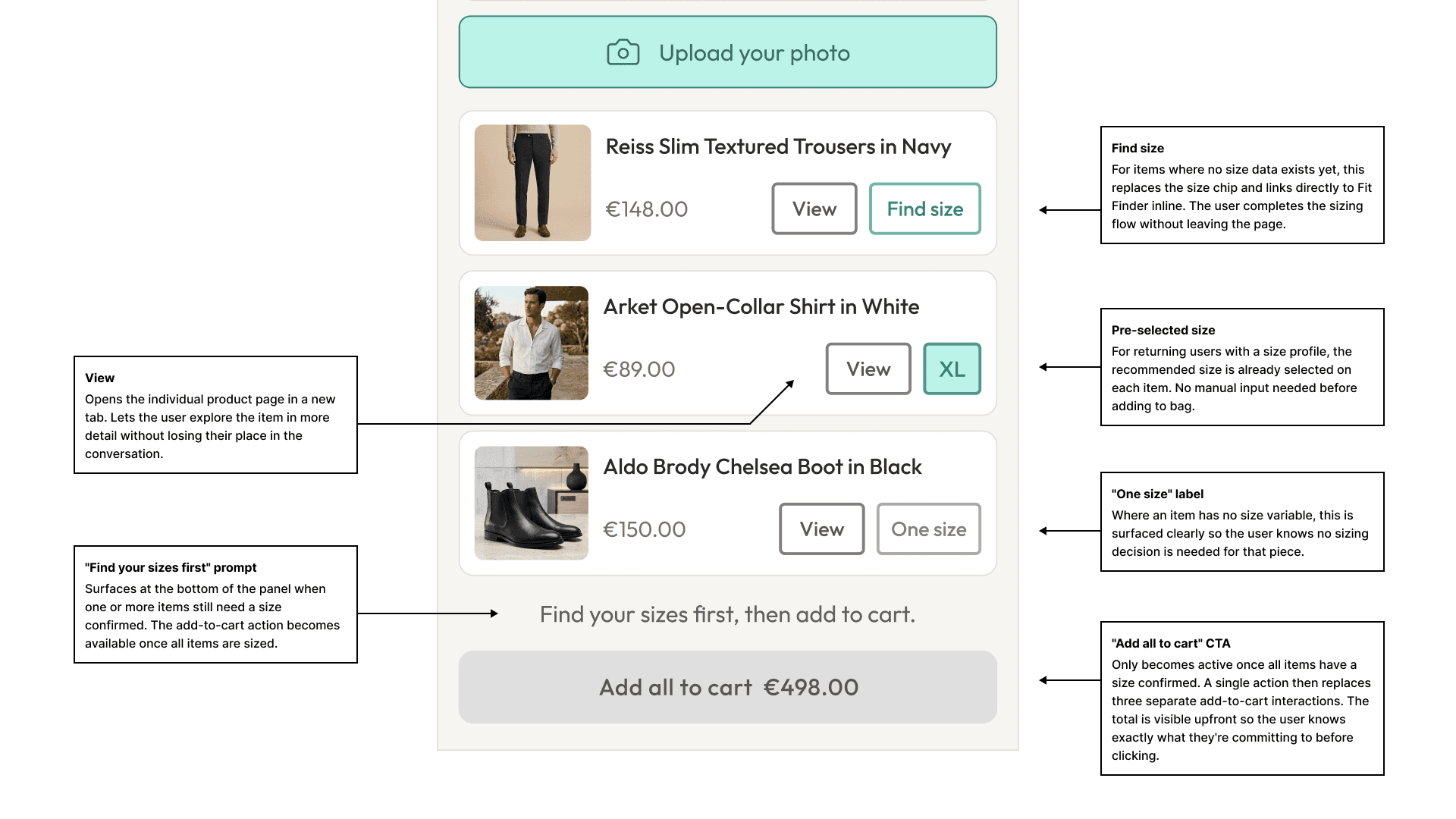Image resolution: width=1456 pixels, height=819 pixels.
Task: View the Aldo Brody Chelsea Boot
Action: pyautogui.click(x=822, y=529)
